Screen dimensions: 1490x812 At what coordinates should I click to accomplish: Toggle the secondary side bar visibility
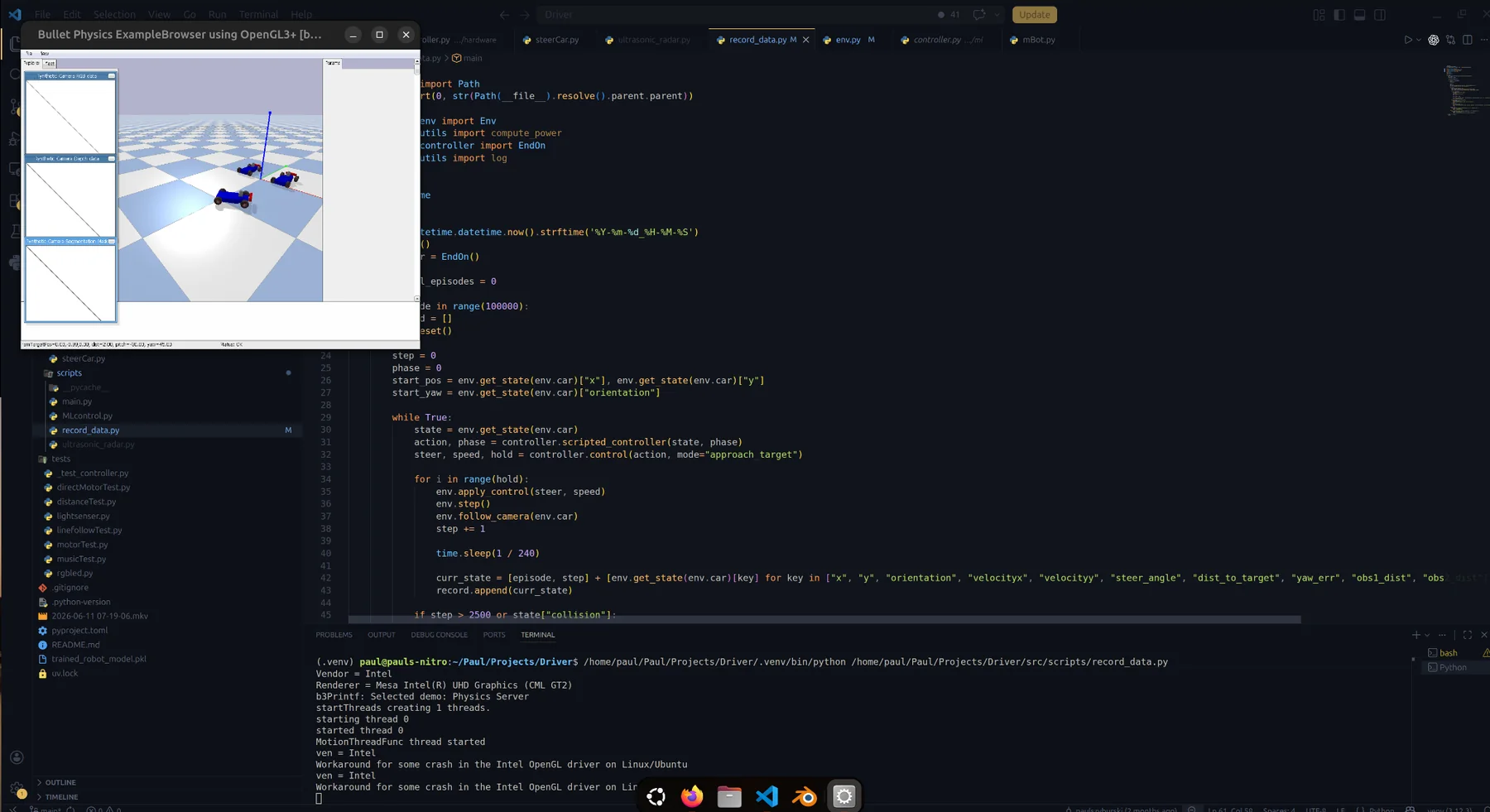click(x=1380, y=15)
